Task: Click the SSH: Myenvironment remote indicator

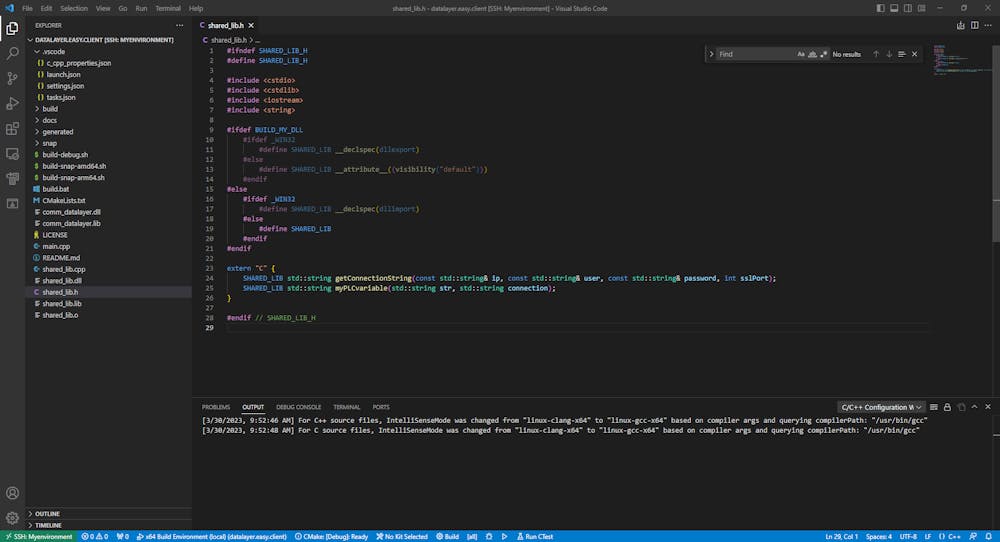Action: tap(37, 536)
